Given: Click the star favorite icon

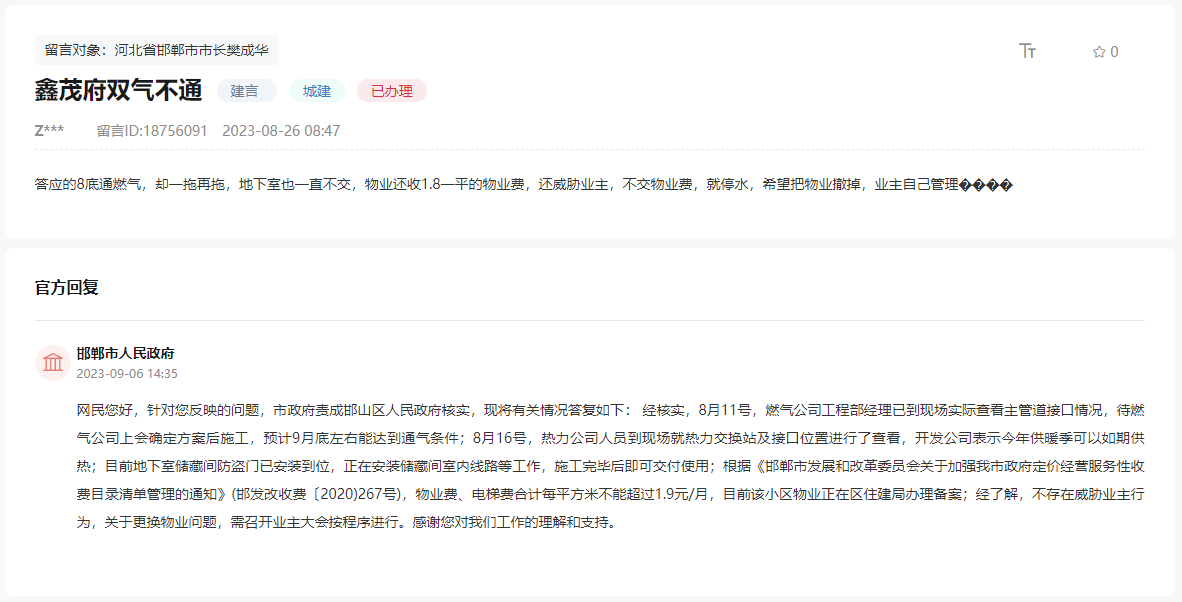Looking at the screenshot, I should click(1098, 52).
